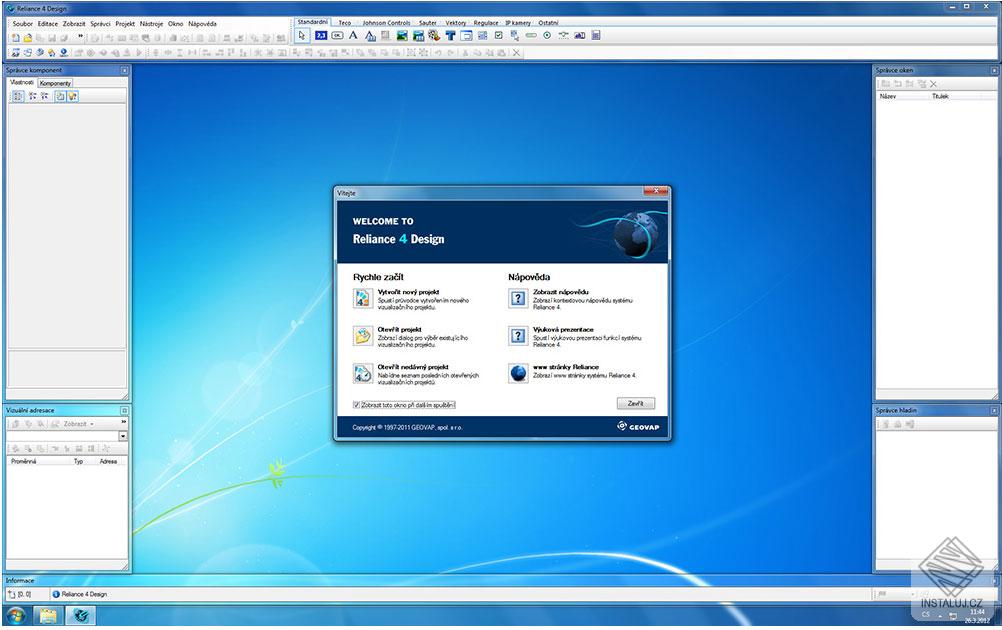Pick the landscape picture component icon
Image resolution: width=1002 pixels, height=630 pixels.
402,36
